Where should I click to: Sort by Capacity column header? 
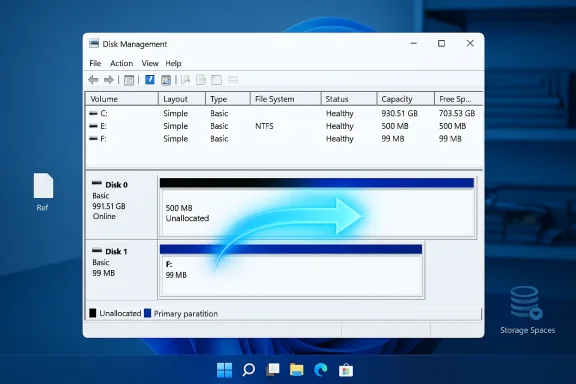406,99
